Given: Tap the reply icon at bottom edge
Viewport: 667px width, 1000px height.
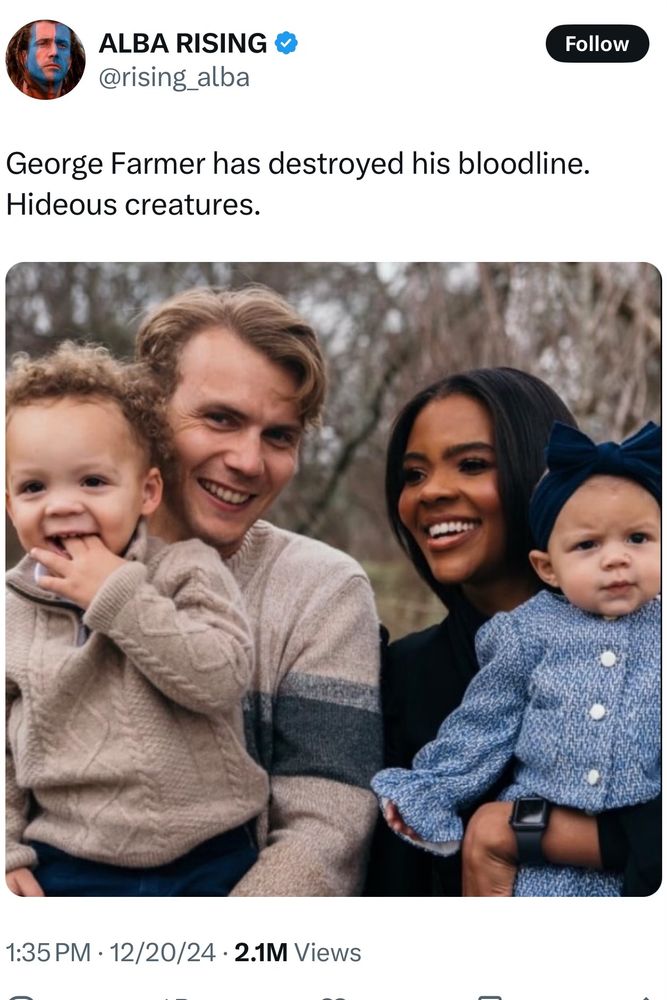Looking at the screenshot, I should click(x=19, y=997).
